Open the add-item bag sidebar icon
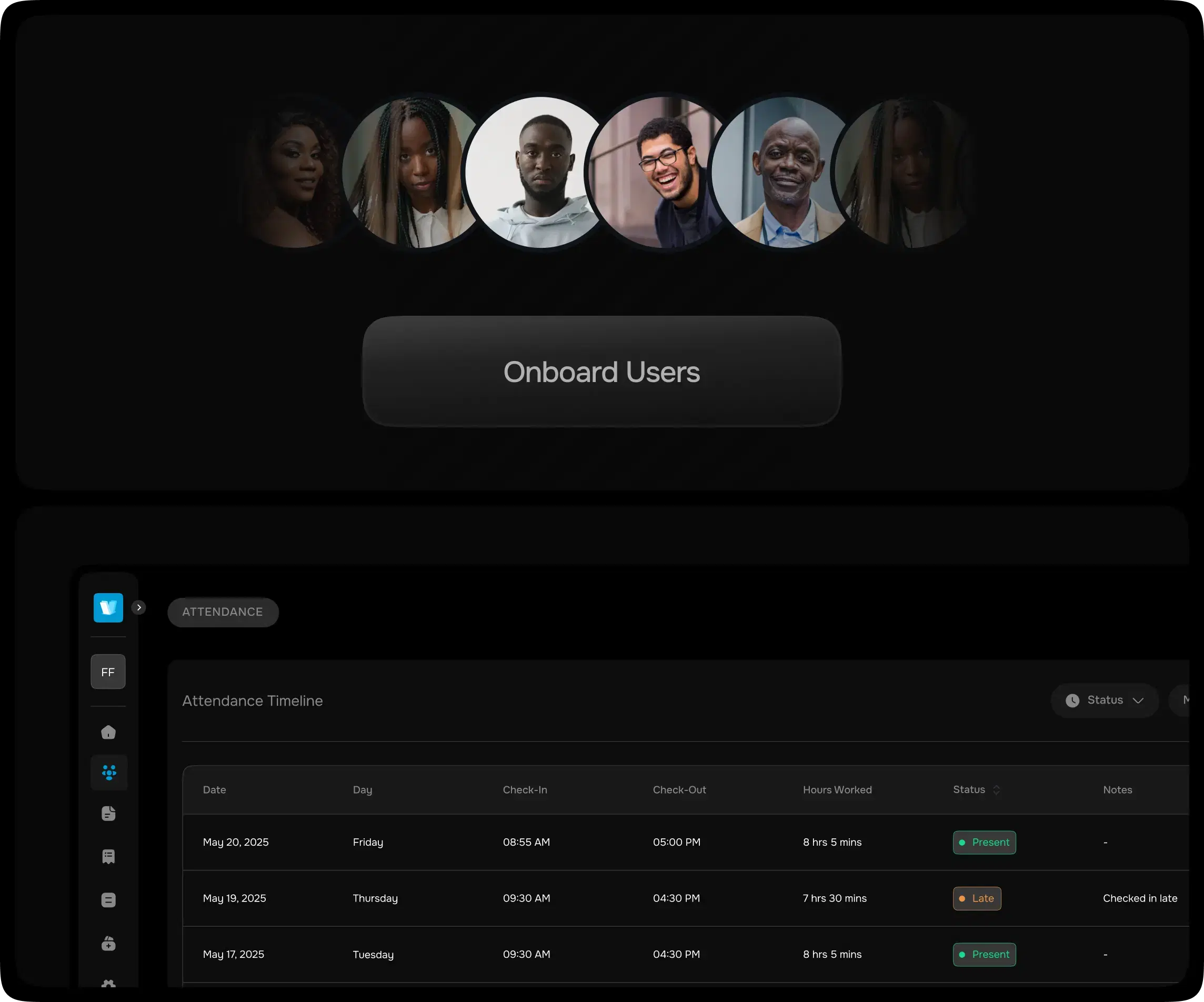 pos(108,944)
